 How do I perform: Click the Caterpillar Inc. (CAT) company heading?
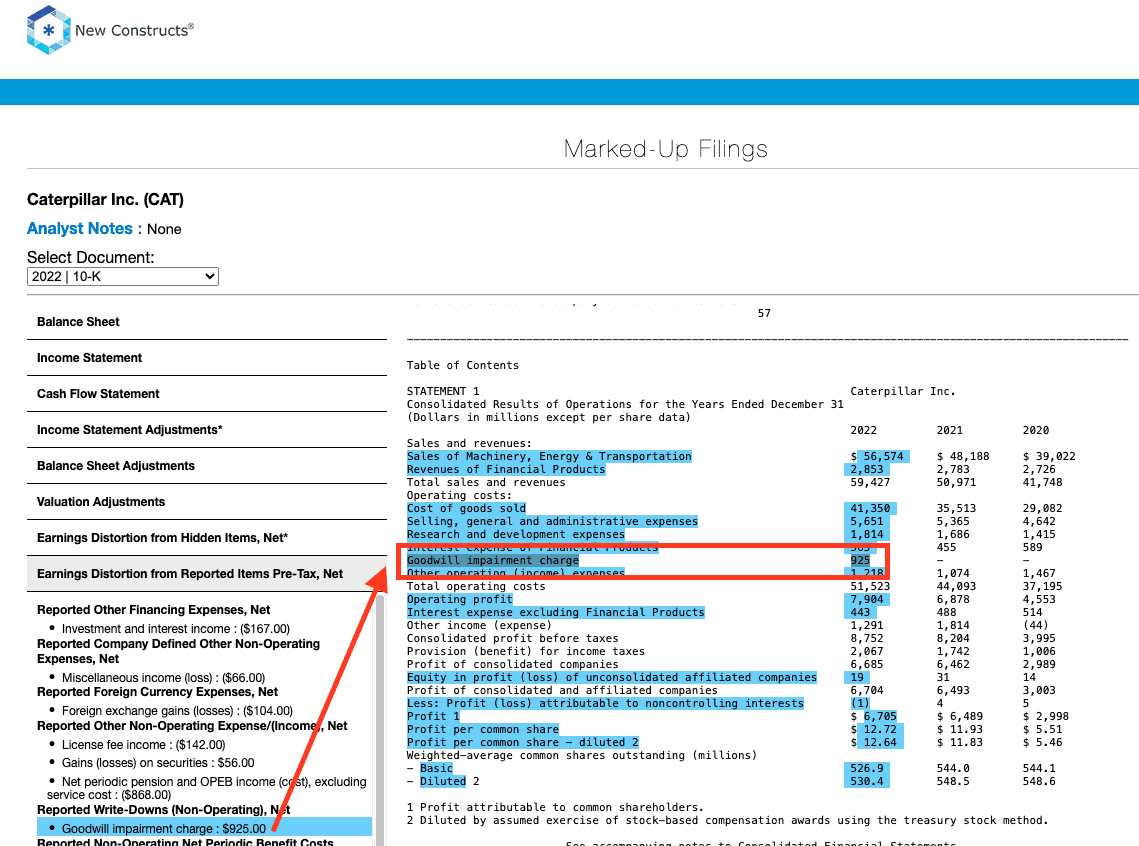coord(105,200)
